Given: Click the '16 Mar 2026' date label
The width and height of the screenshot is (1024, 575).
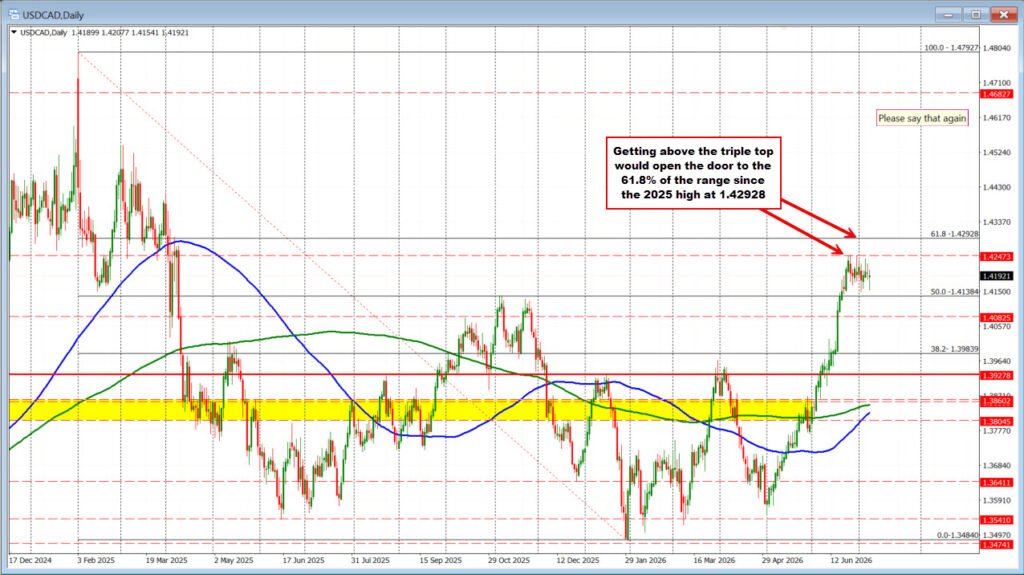Looking at the screenshot, I should click(714, 561).
